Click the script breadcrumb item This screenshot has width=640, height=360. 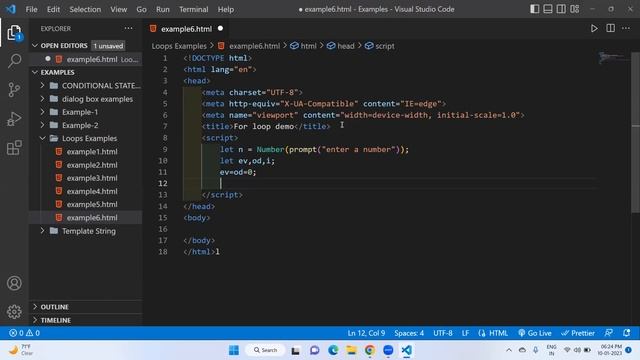pyautogui.click(x=380, y=46)
